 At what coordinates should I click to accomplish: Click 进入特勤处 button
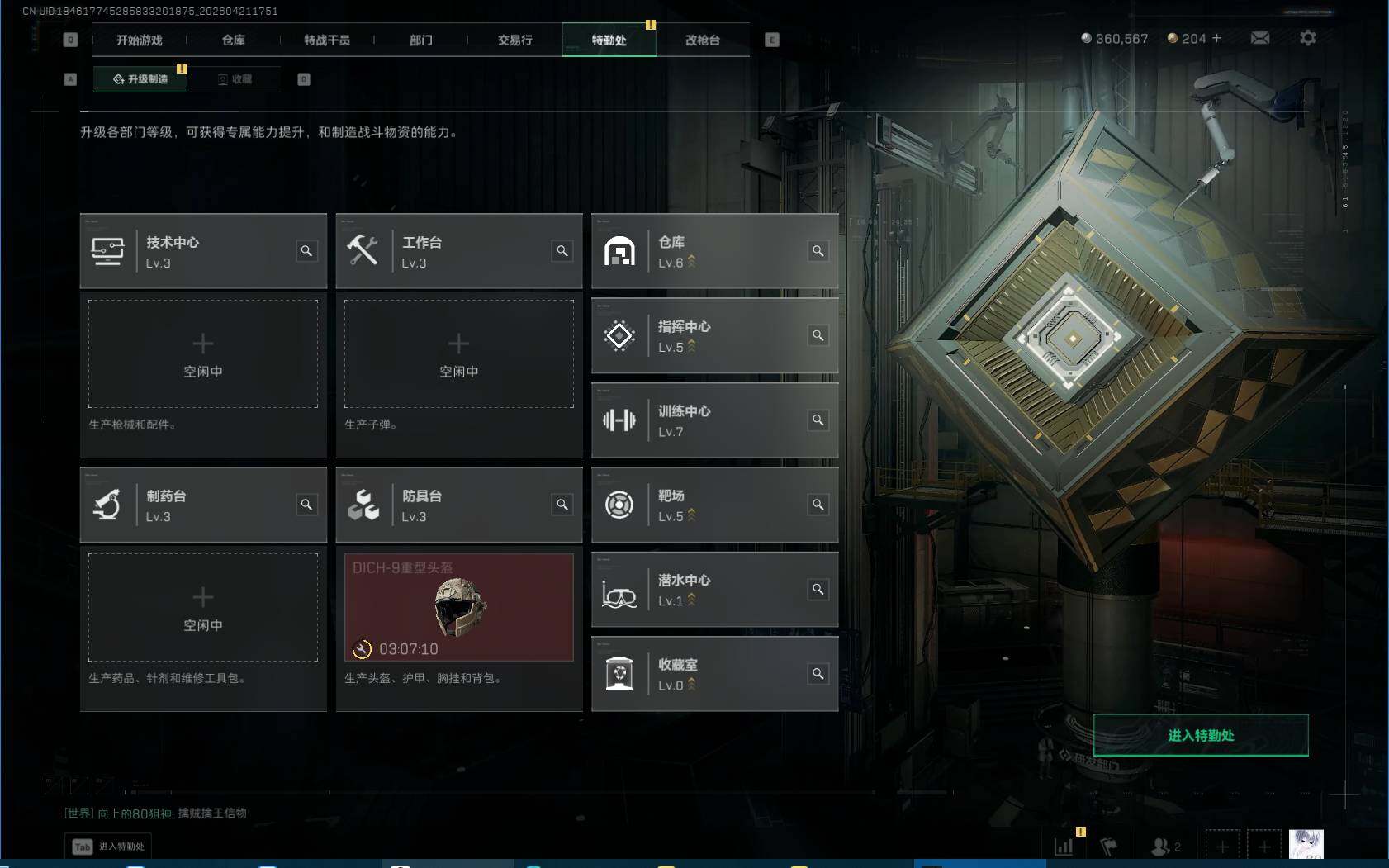tap(1201, 735)
